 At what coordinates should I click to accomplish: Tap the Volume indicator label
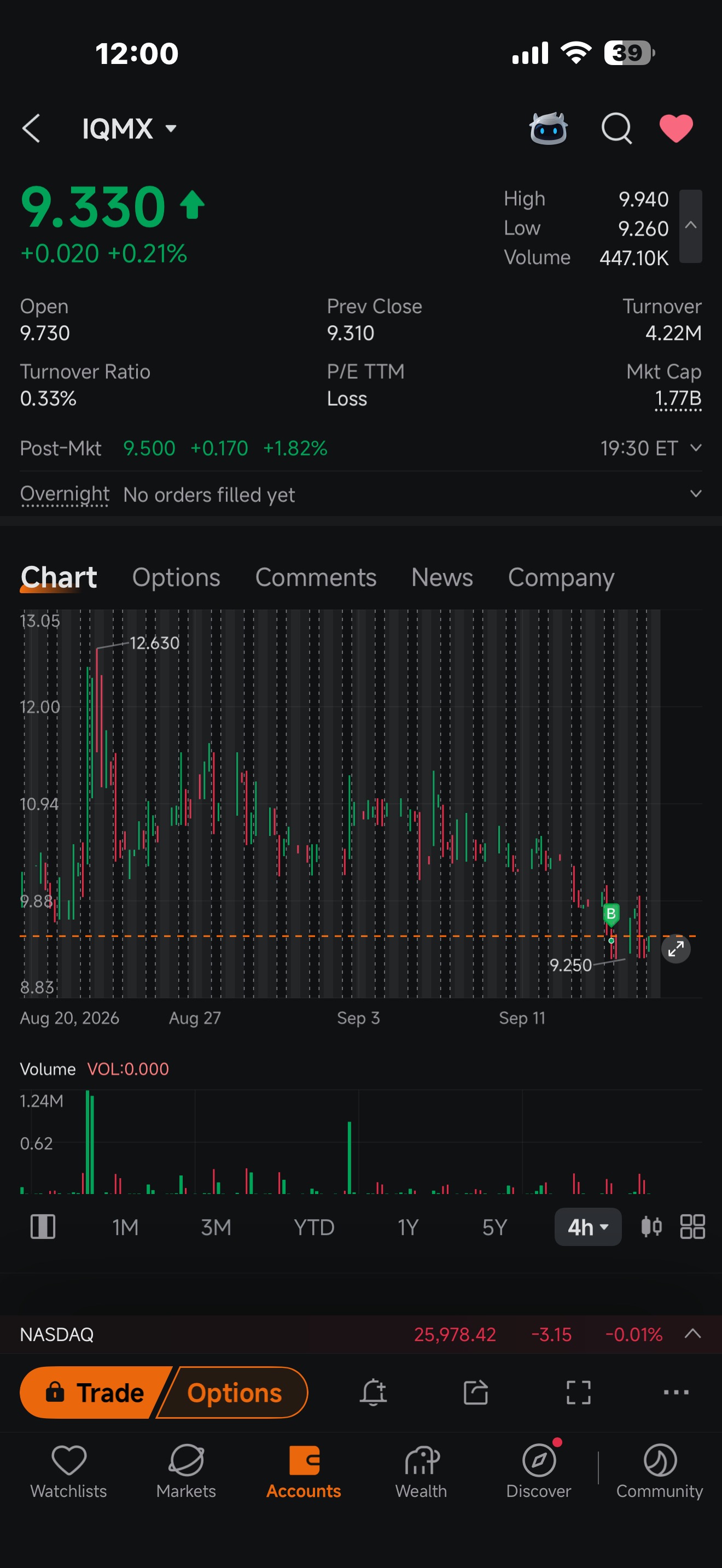click(x=48, y=1069)
